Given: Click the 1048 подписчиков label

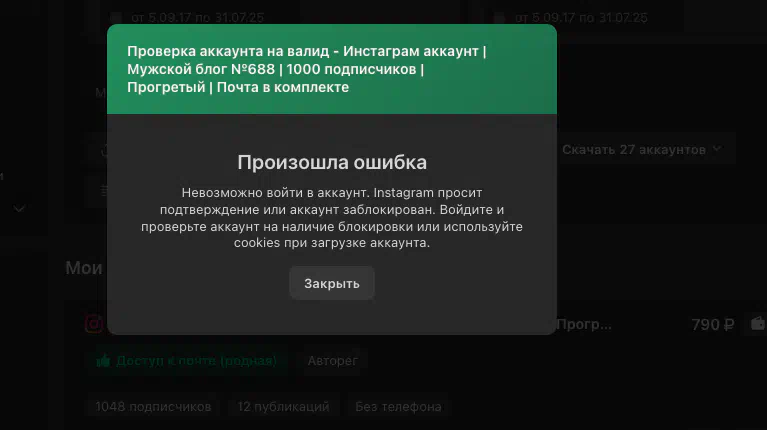Looking at the screenshot, I should point(153,407).
